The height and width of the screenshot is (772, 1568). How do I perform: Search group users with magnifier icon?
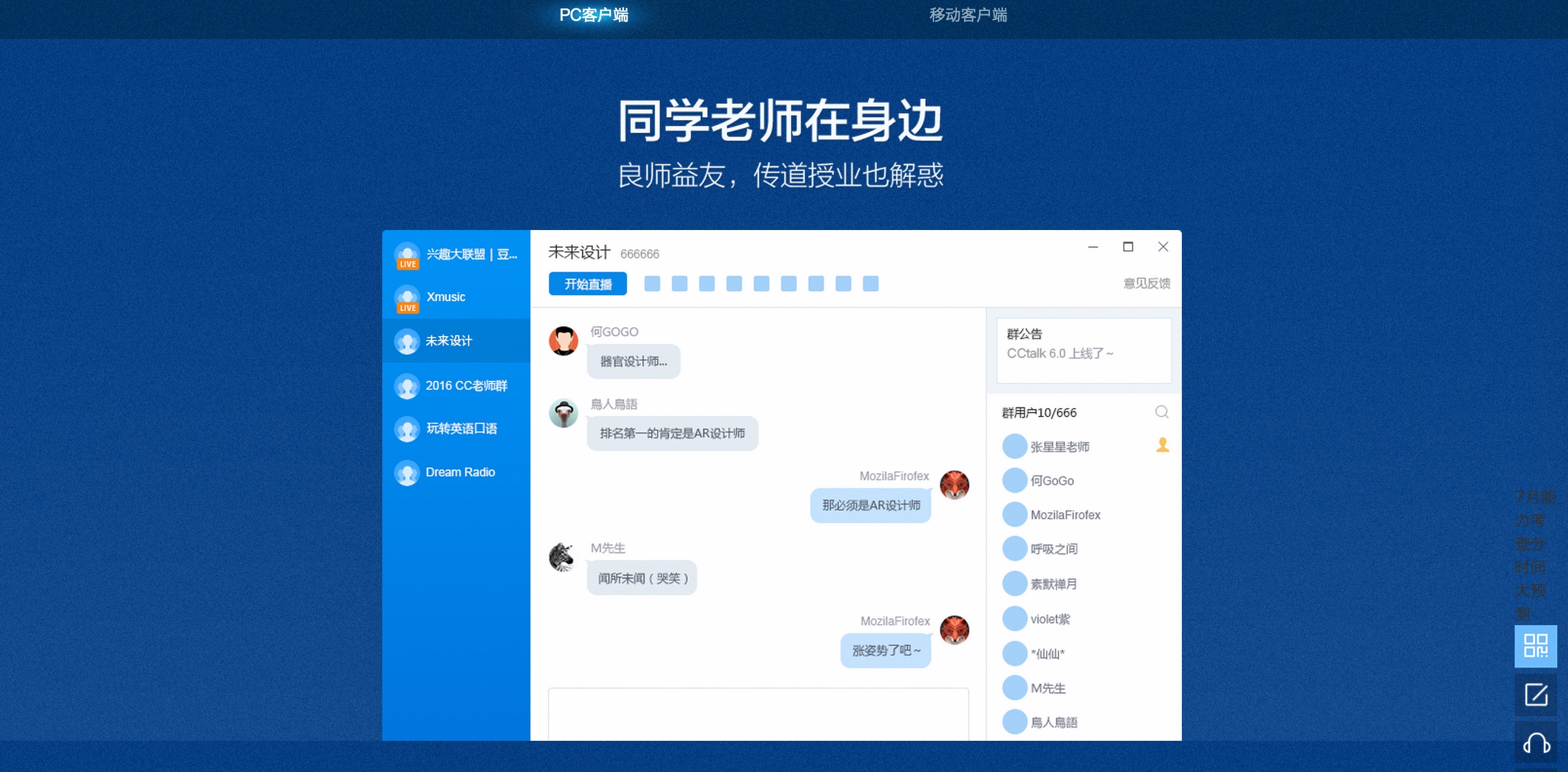tap(1161, 412)
